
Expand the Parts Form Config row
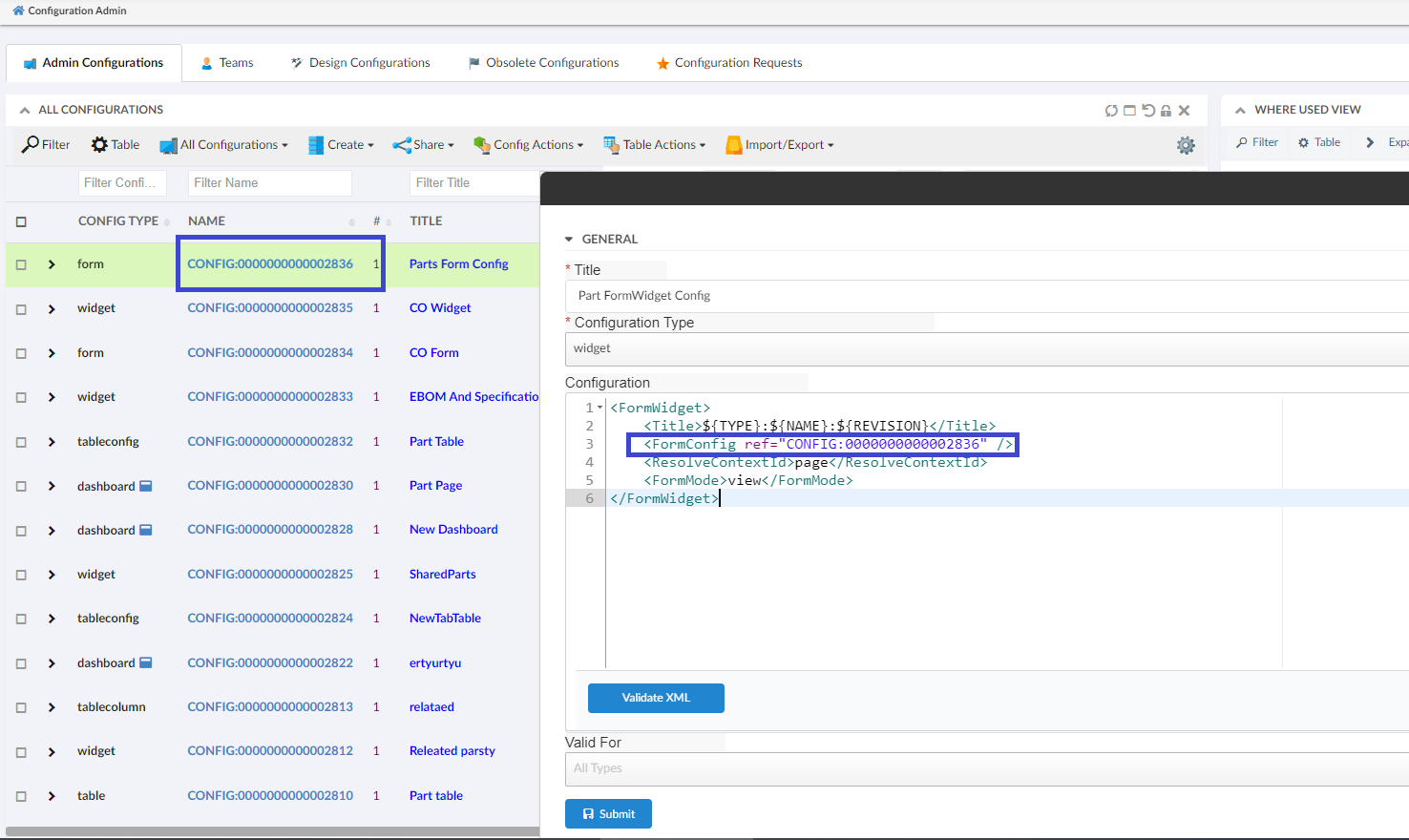(52, 264)
